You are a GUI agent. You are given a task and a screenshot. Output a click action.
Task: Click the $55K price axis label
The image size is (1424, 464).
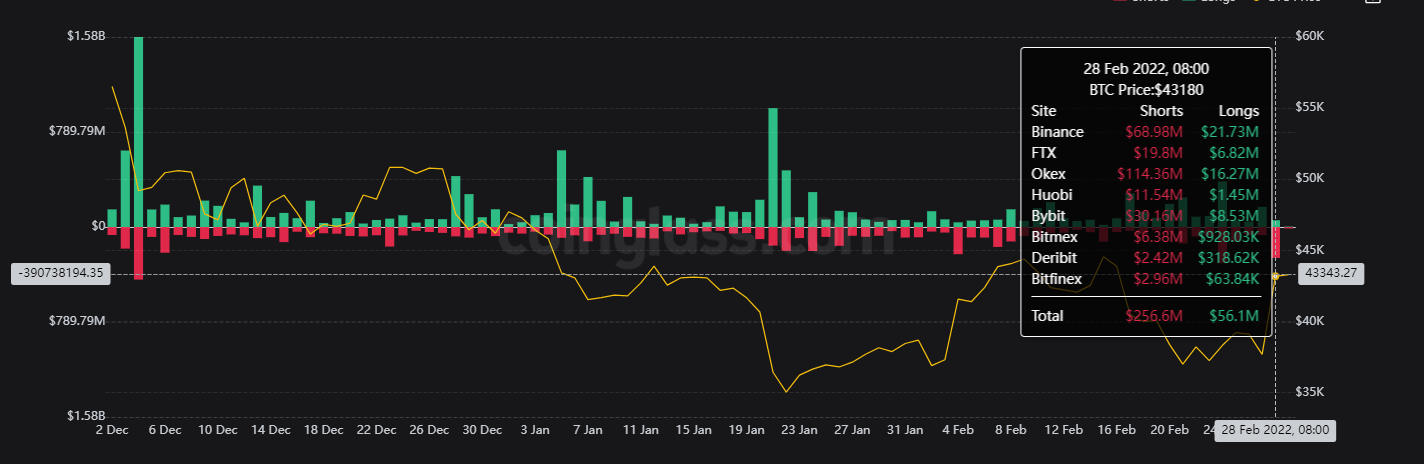point(1309,107)
